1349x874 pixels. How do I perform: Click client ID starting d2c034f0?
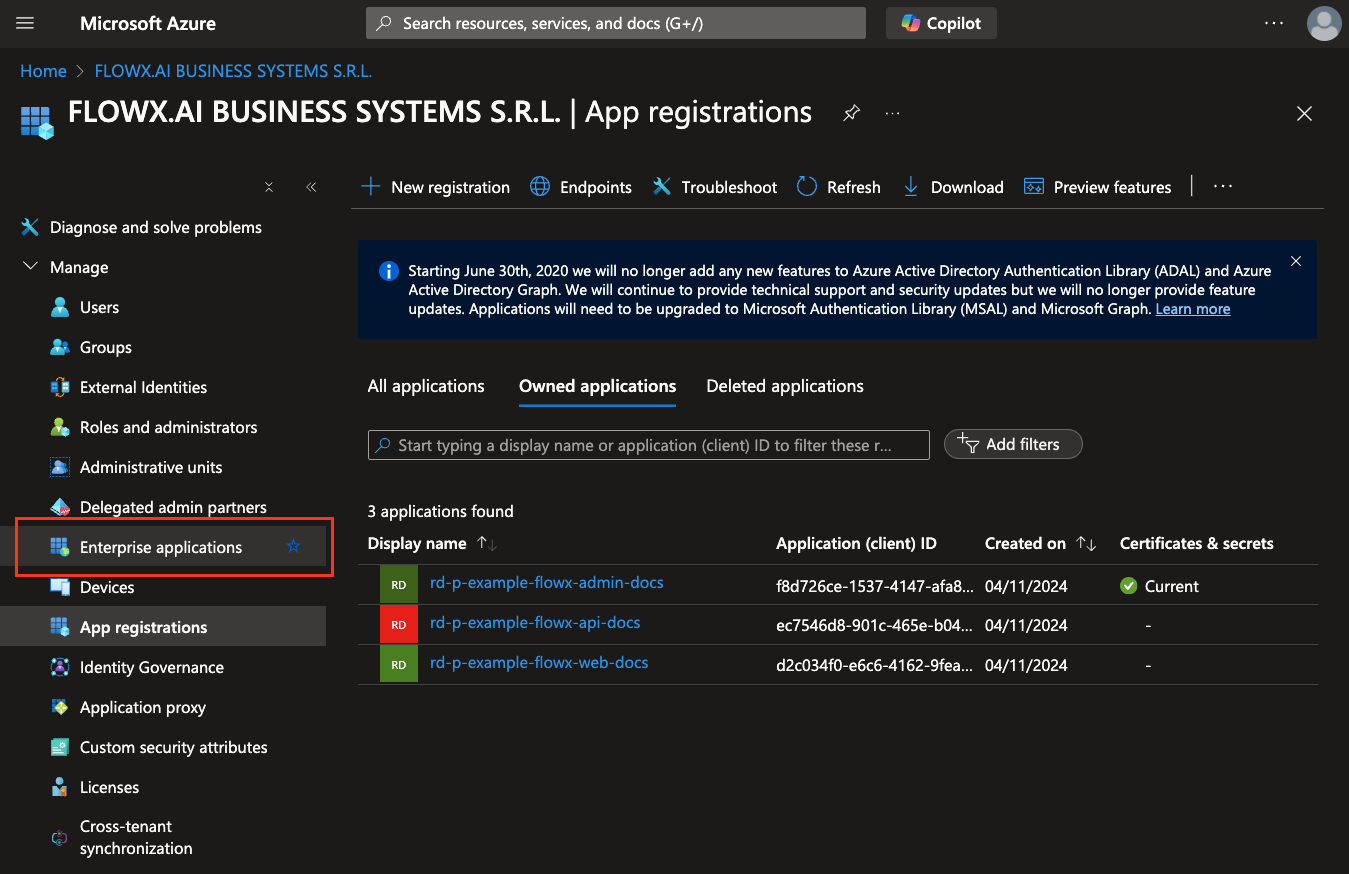(874, 665)
